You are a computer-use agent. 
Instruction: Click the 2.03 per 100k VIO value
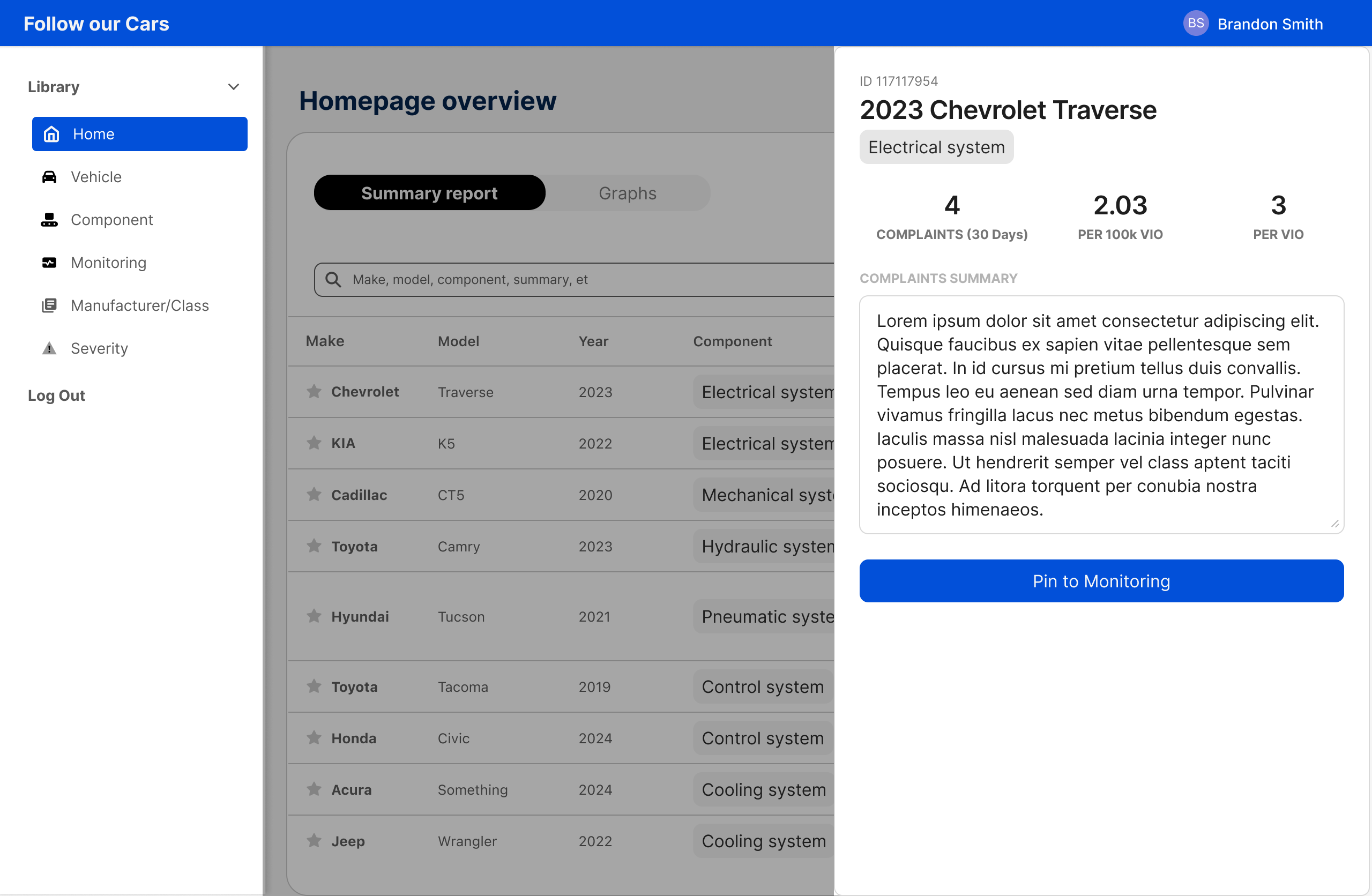tap(1120, 205)
